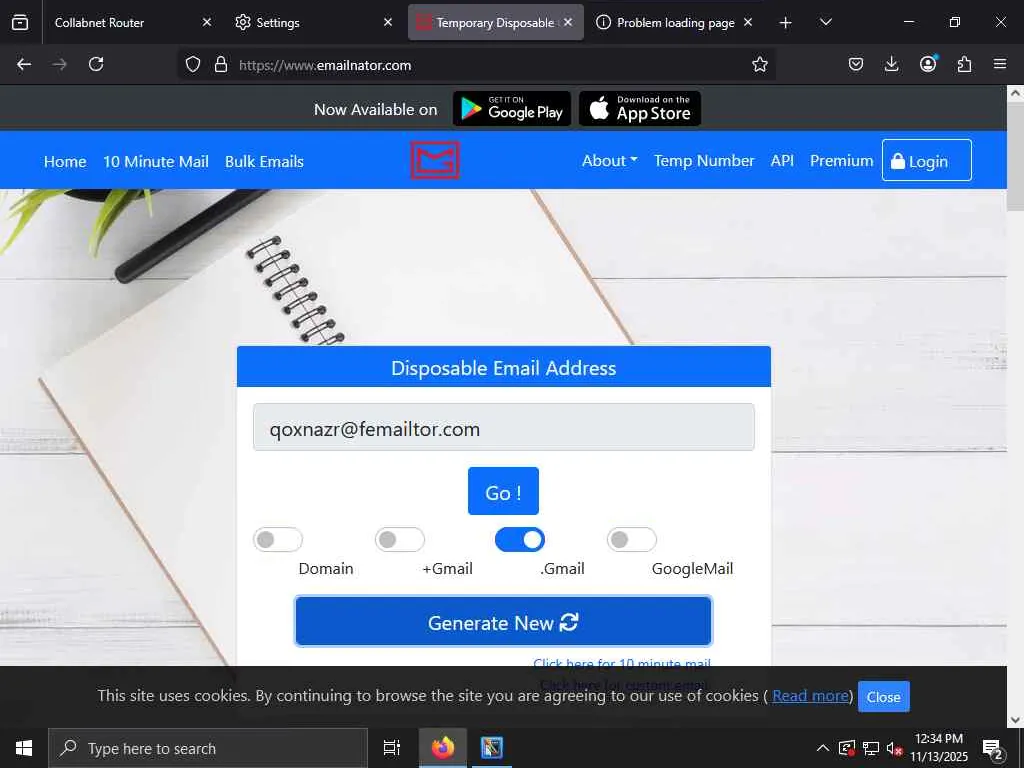Click Firefox icon in the taskbar
This screenshot has height=768, width=1024.
[443, 748]
